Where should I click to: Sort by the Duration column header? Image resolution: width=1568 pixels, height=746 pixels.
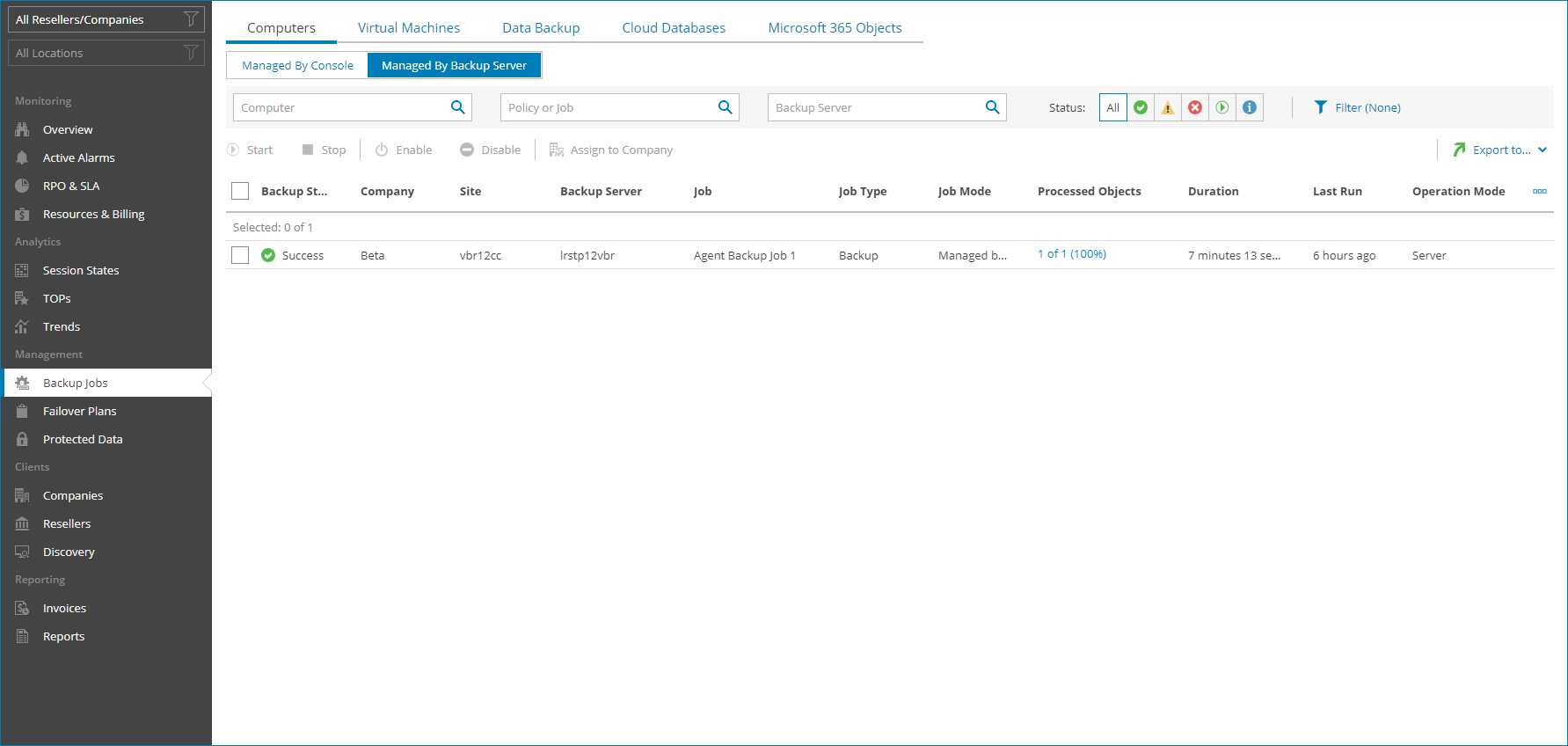1214,191
